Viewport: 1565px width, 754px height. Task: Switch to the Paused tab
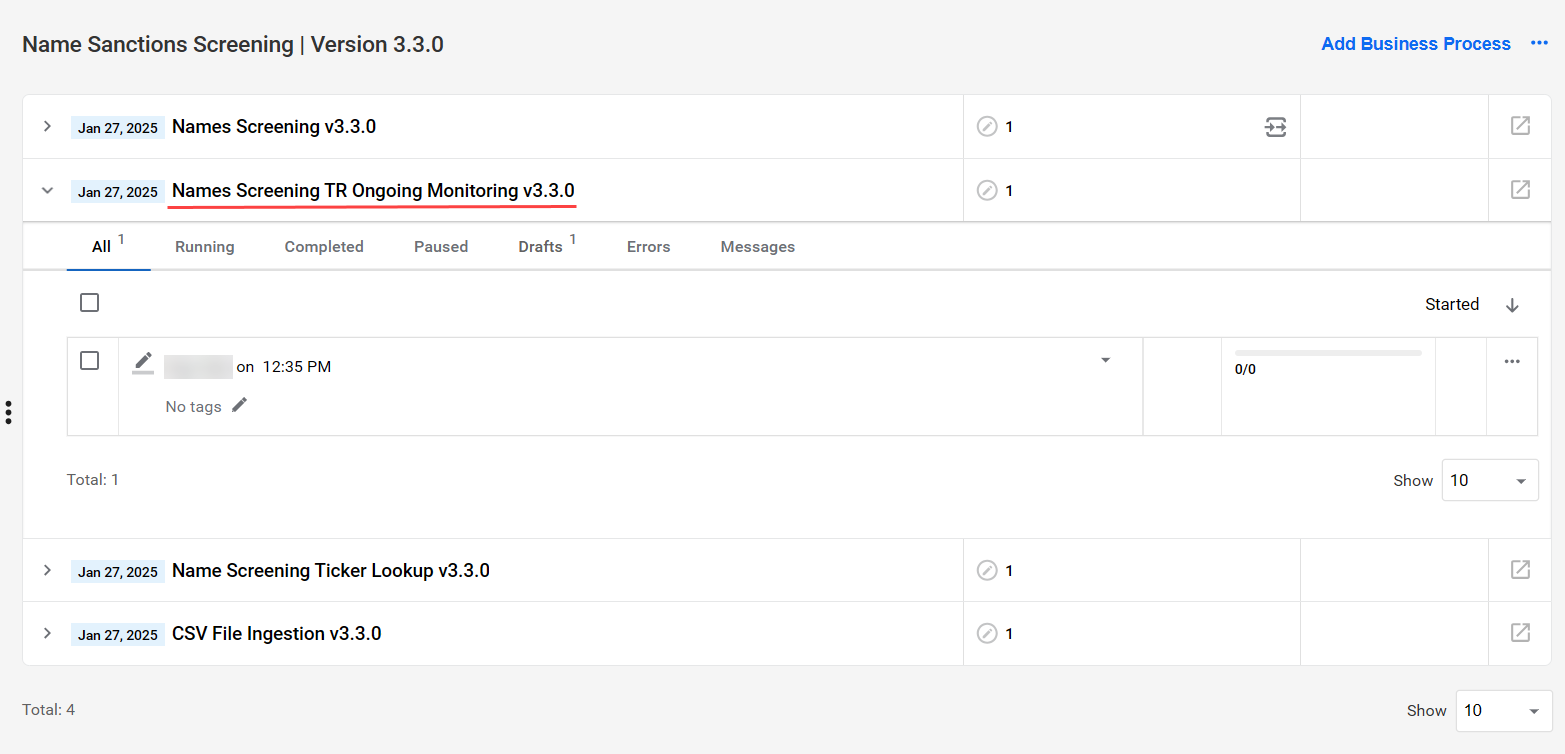pyautogui.click(x=441, y=246)
